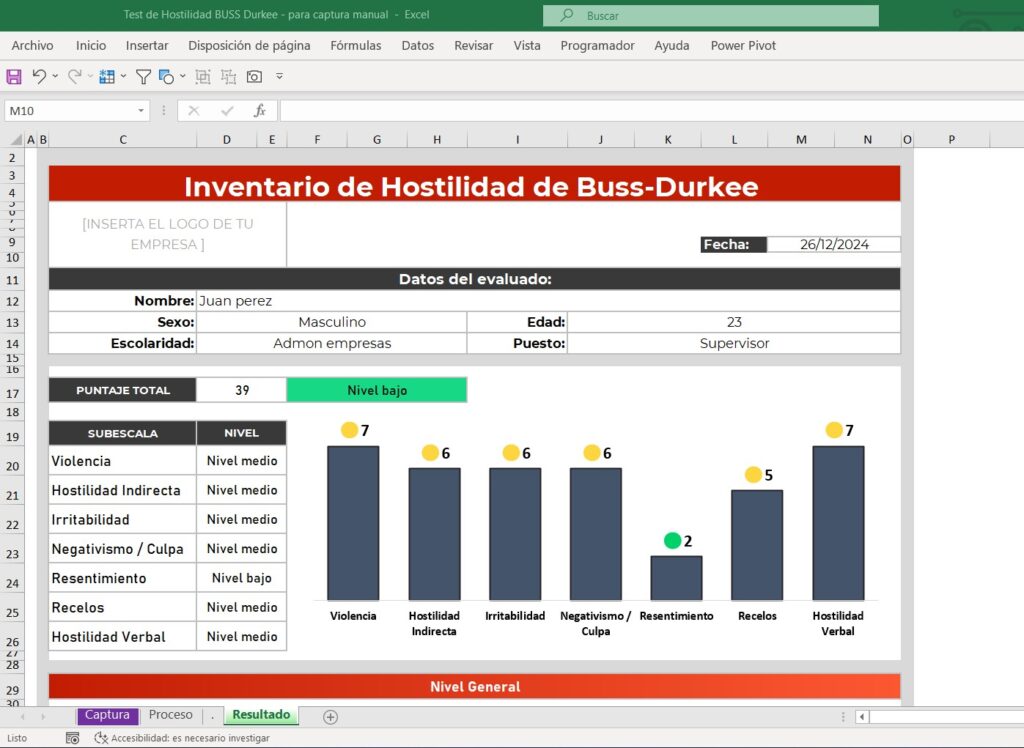1024x748 pixels.
Task: Click the Fecha value 26/12/2024
Action: click(834, 244)
